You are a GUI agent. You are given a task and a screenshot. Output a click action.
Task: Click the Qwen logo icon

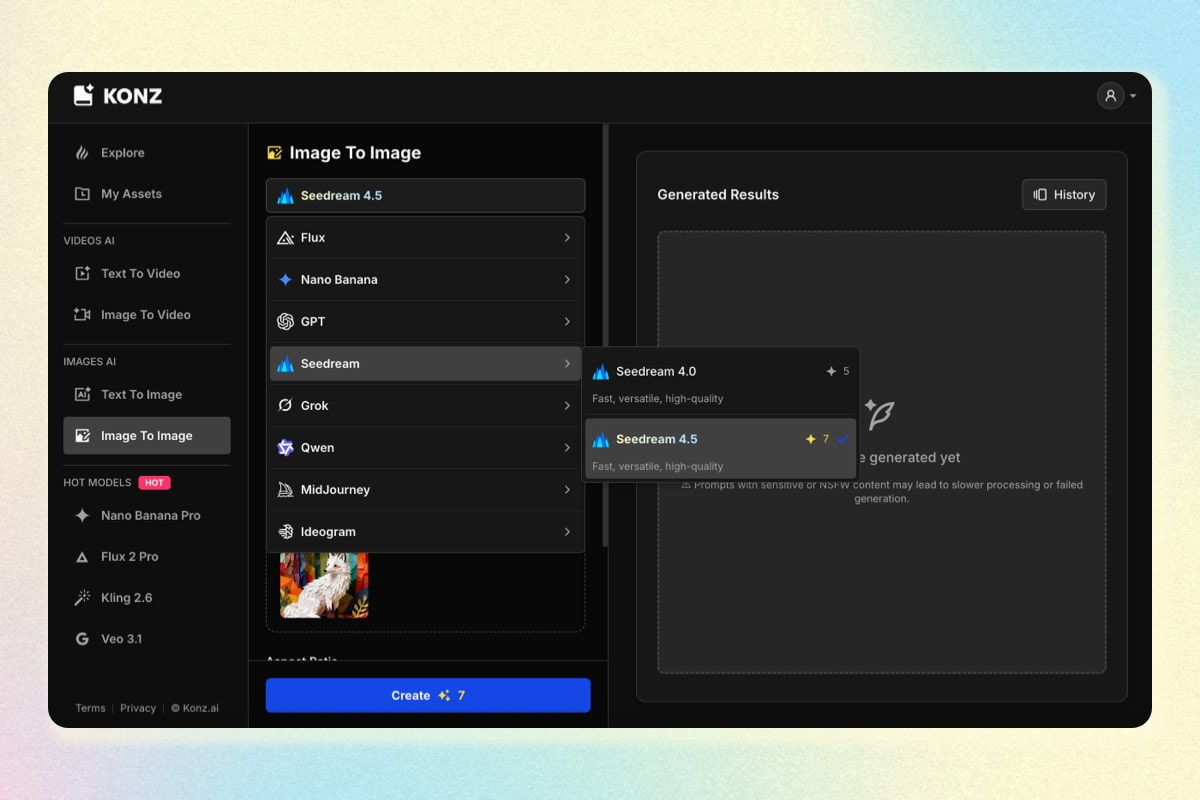[x=285, y=448]
